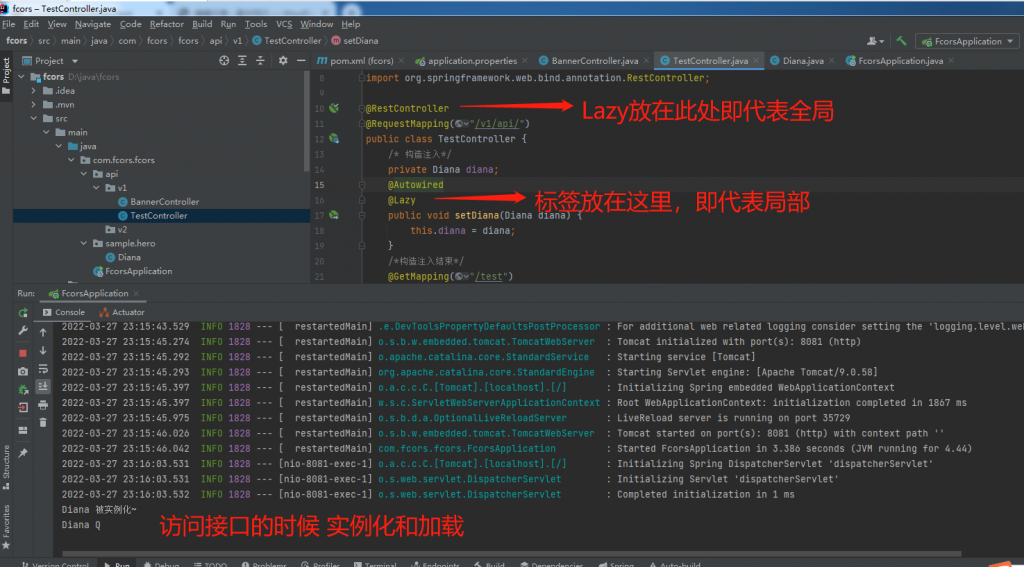The width and height of the screenshot is (1024, 567).
Task: Select BannerController in project tree
Action: [164, 202]
